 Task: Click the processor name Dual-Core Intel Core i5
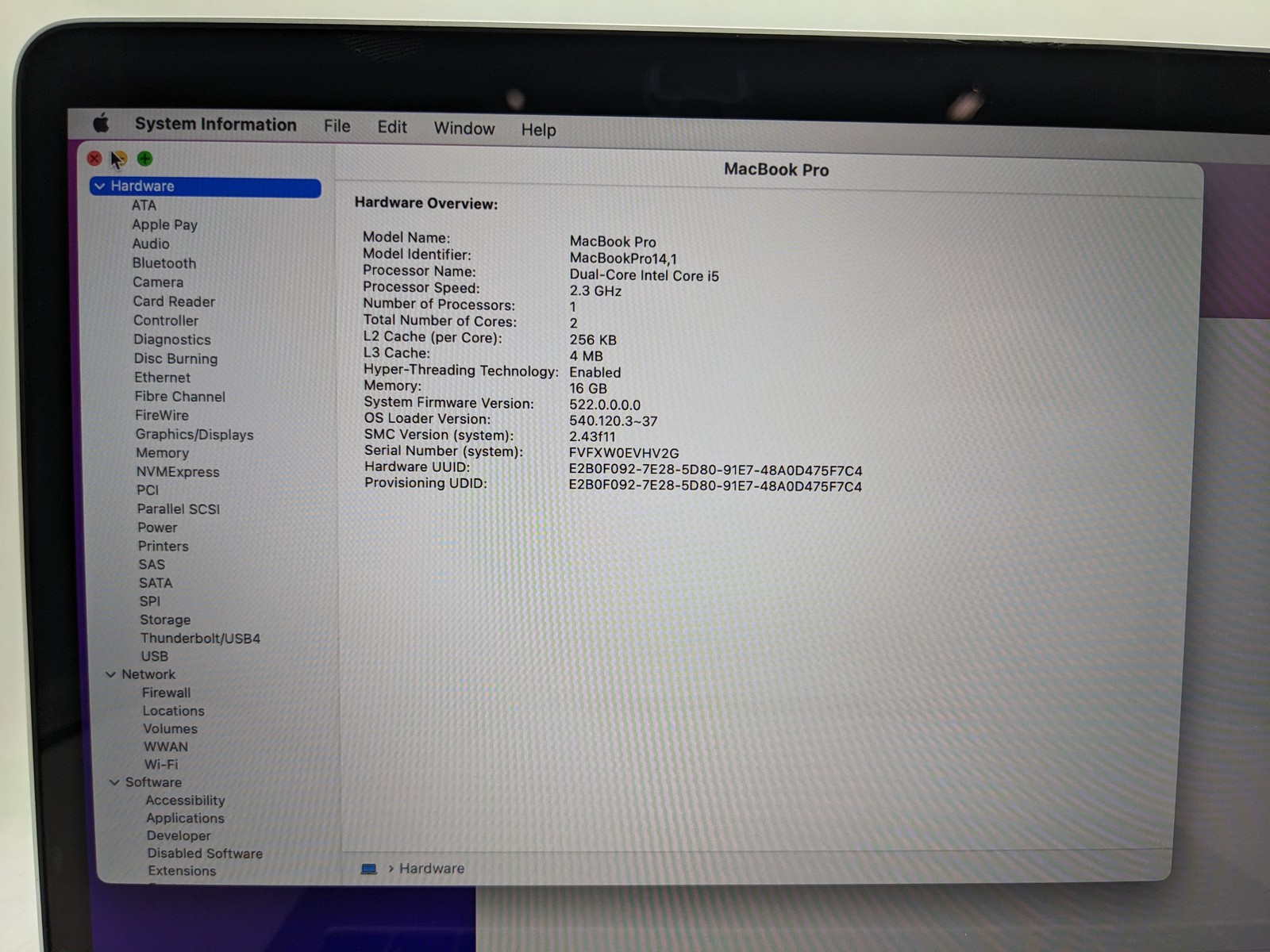644,275
